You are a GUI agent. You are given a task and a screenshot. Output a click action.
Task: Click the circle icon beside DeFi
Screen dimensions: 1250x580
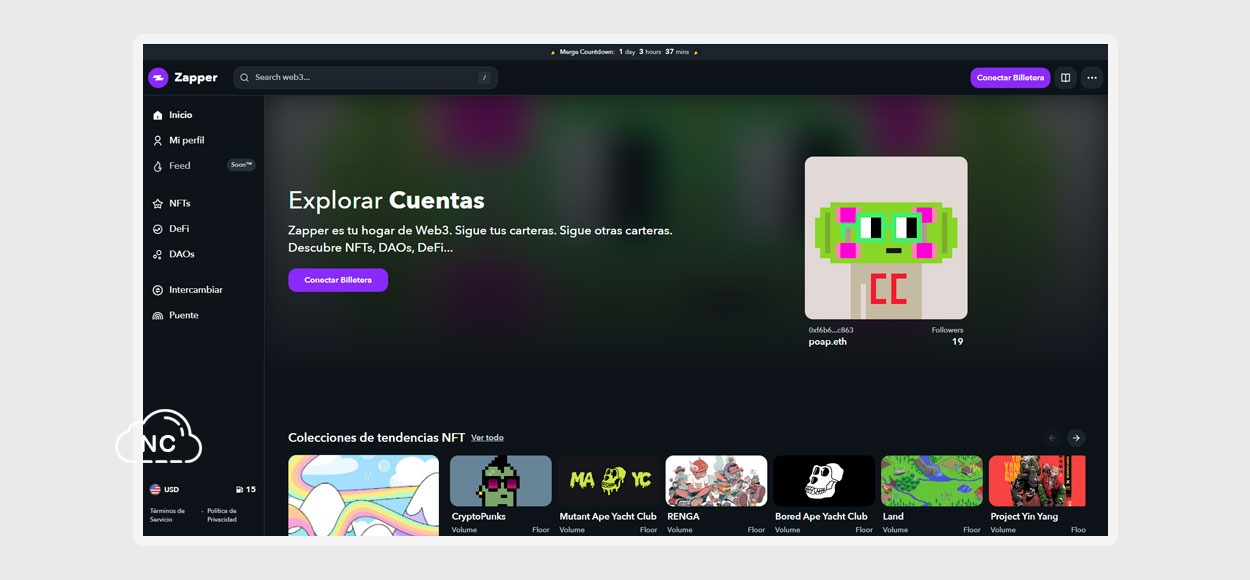[157, 229]
